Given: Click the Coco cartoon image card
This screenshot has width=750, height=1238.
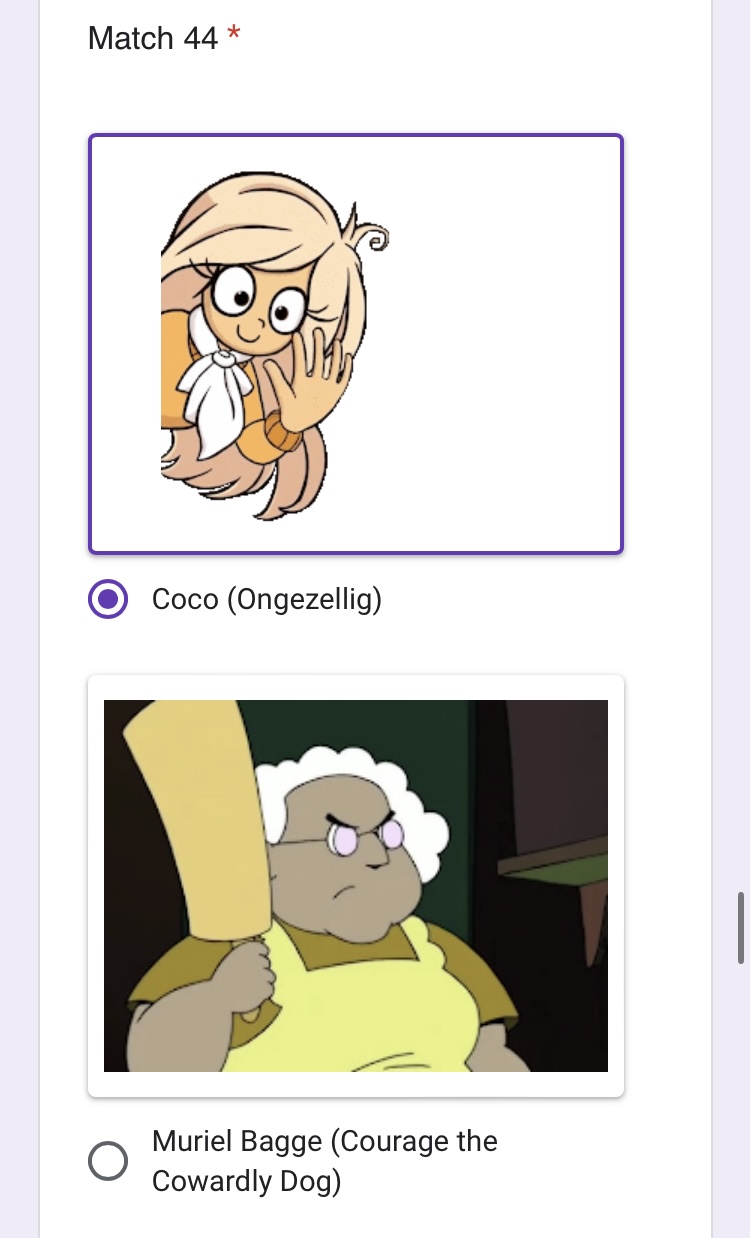Looking at the screenshot, I should pos(356,344).
